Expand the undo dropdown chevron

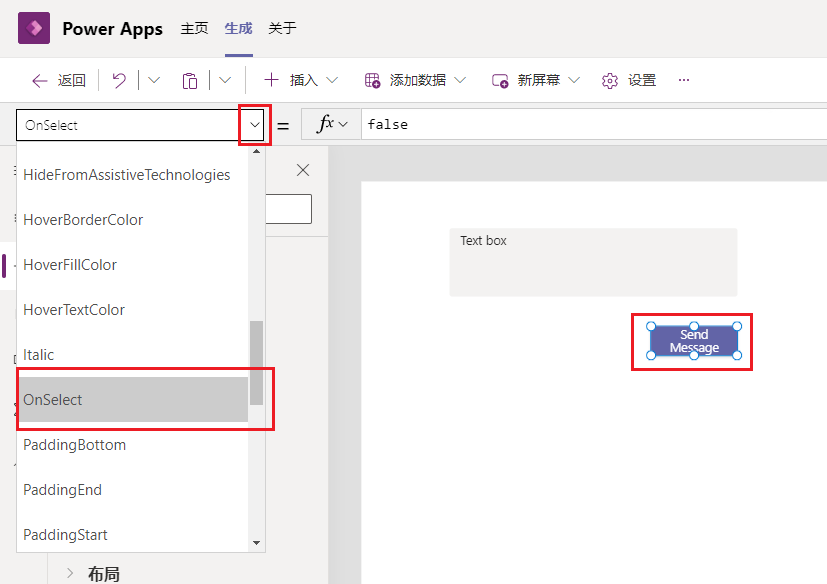coord(154,80)
